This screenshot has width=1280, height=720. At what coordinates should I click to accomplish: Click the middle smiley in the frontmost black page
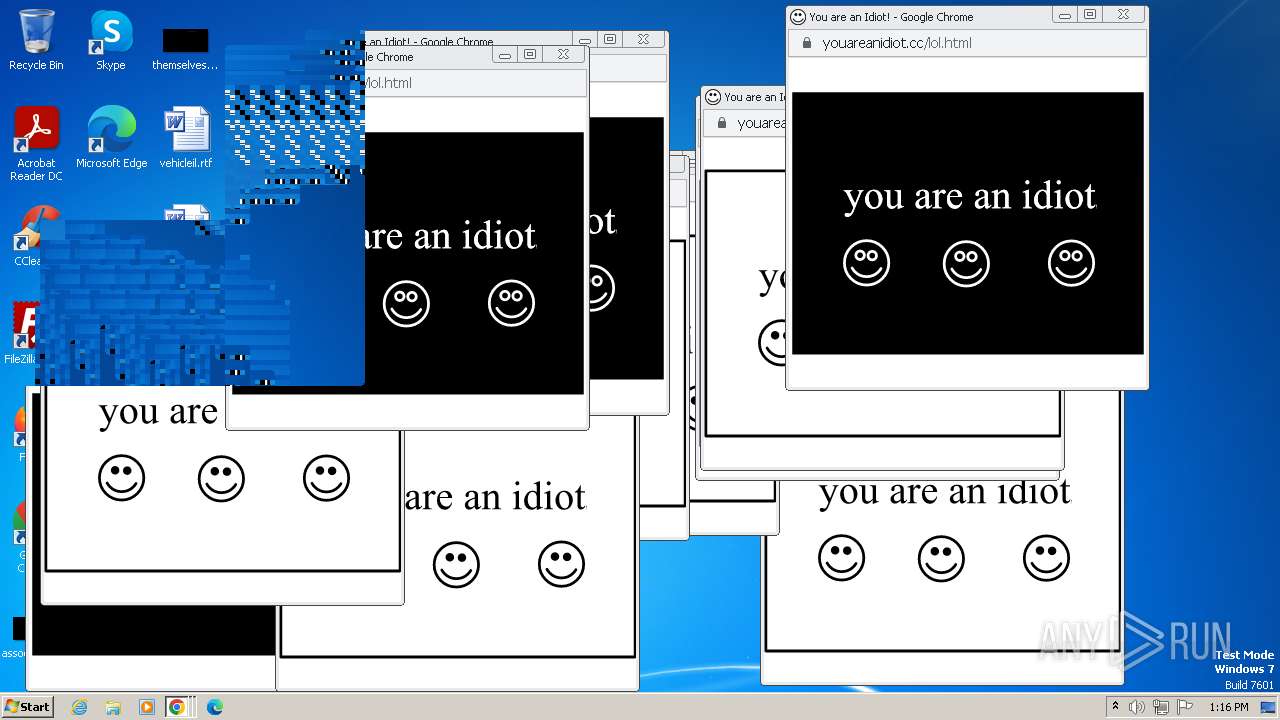(966, 263)
